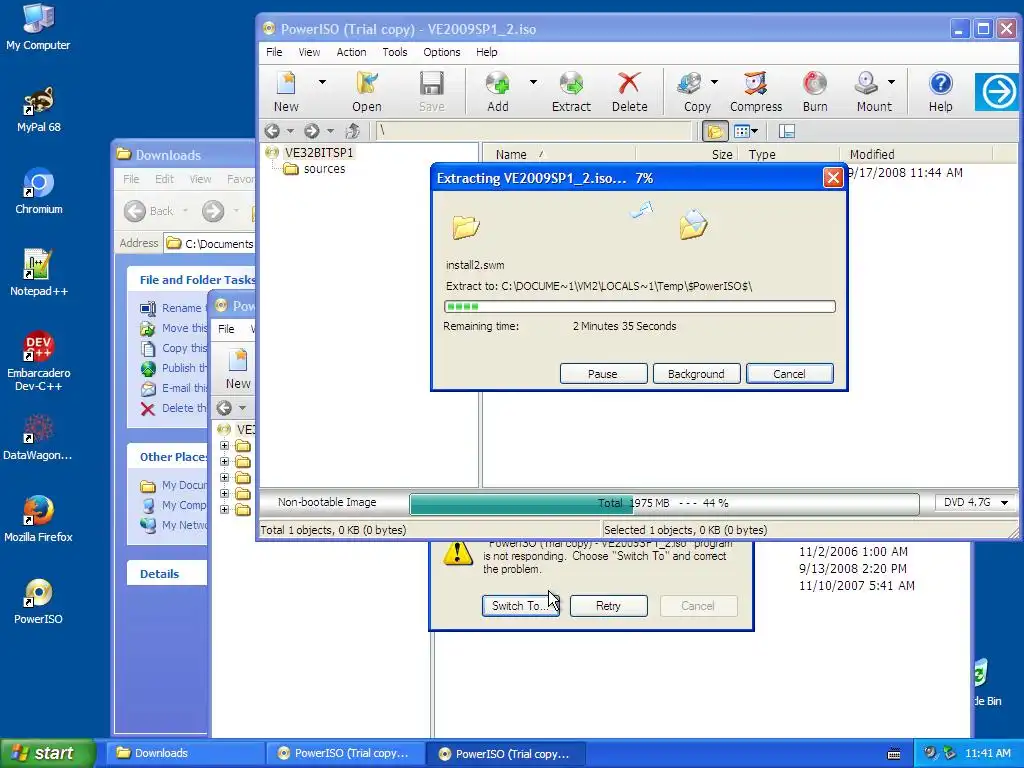Click the Forward navigation arrow in PowerISO
This screenshot has width=1024, height=768.
[x=312, y=131]
